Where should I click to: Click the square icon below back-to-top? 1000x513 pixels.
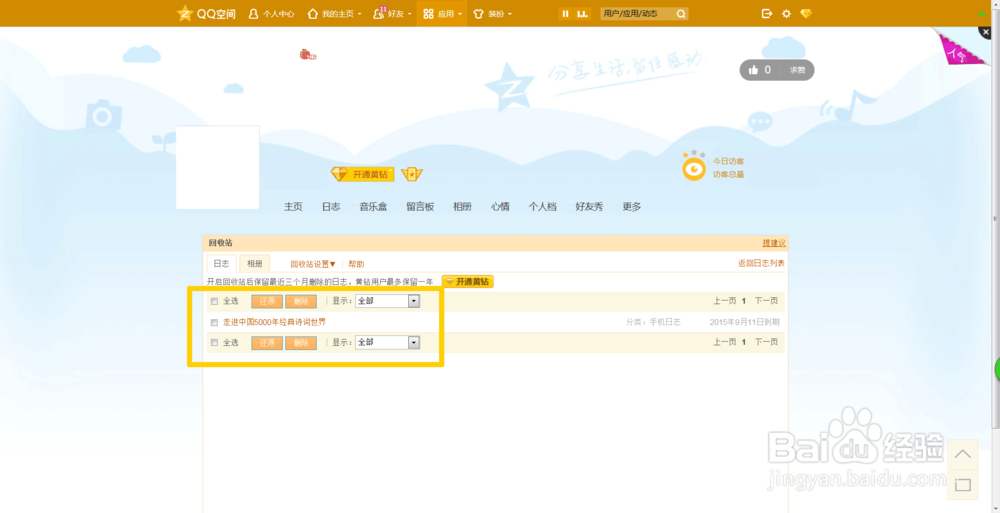pos(963,485)
